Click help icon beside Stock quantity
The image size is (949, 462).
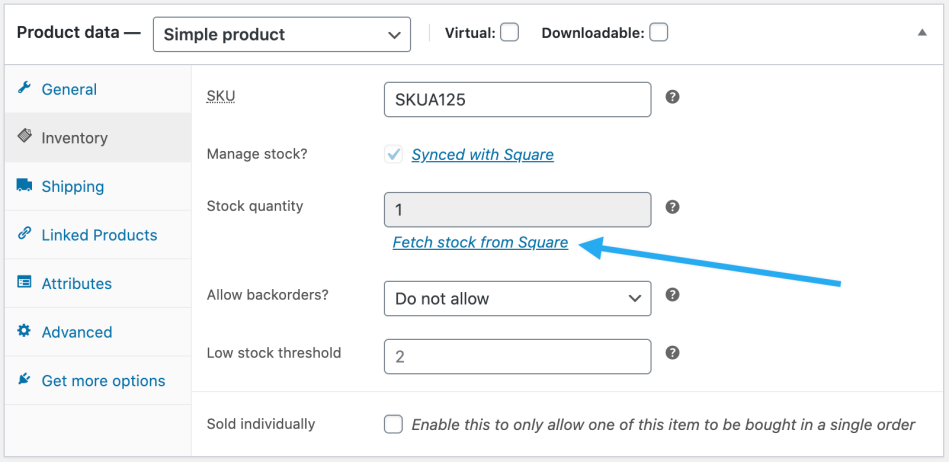pyautogui.click(x=673, y=207)
